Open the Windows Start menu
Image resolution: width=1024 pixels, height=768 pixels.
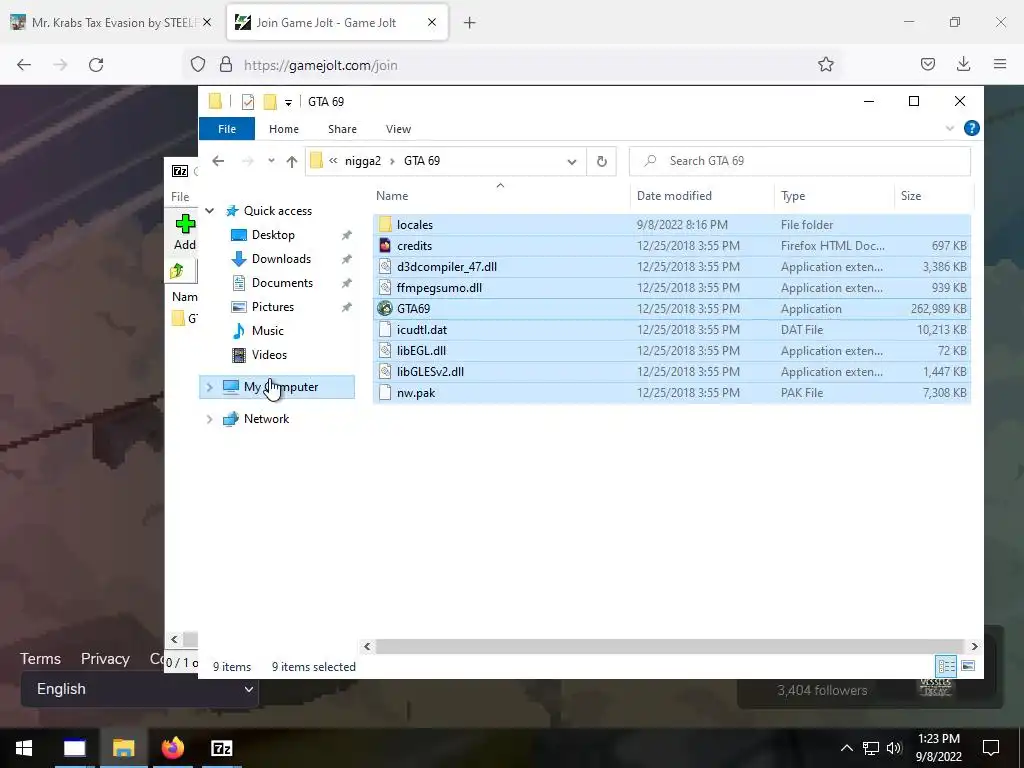[x=24, y=748]
